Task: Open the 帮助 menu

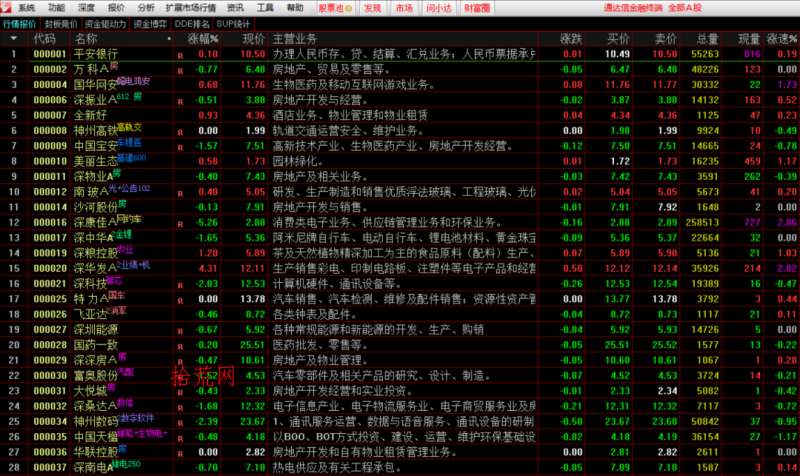Action: pos(295,8)
